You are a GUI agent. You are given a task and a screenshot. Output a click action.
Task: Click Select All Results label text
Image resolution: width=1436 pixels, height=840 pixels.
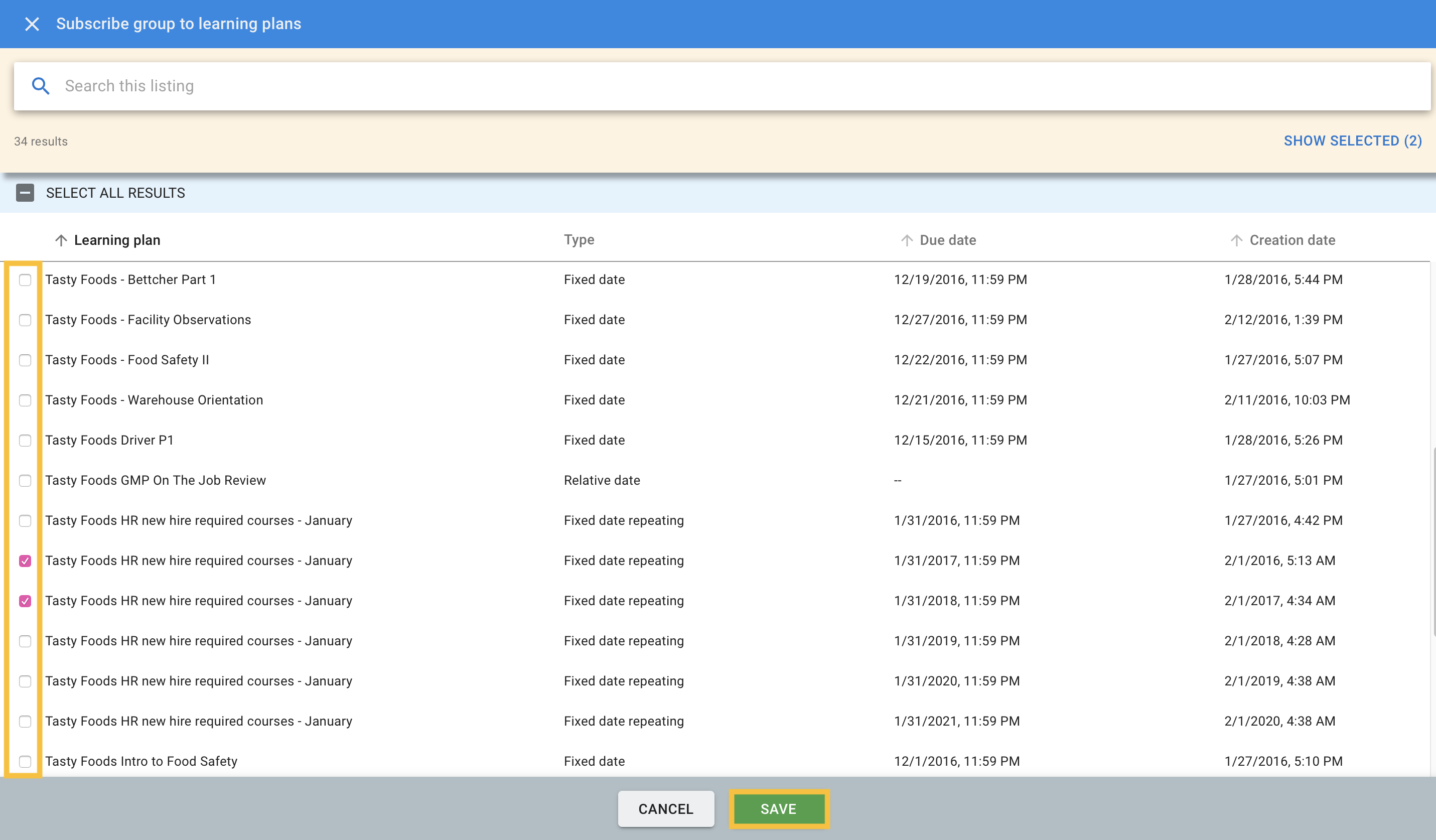pos(116,193)
